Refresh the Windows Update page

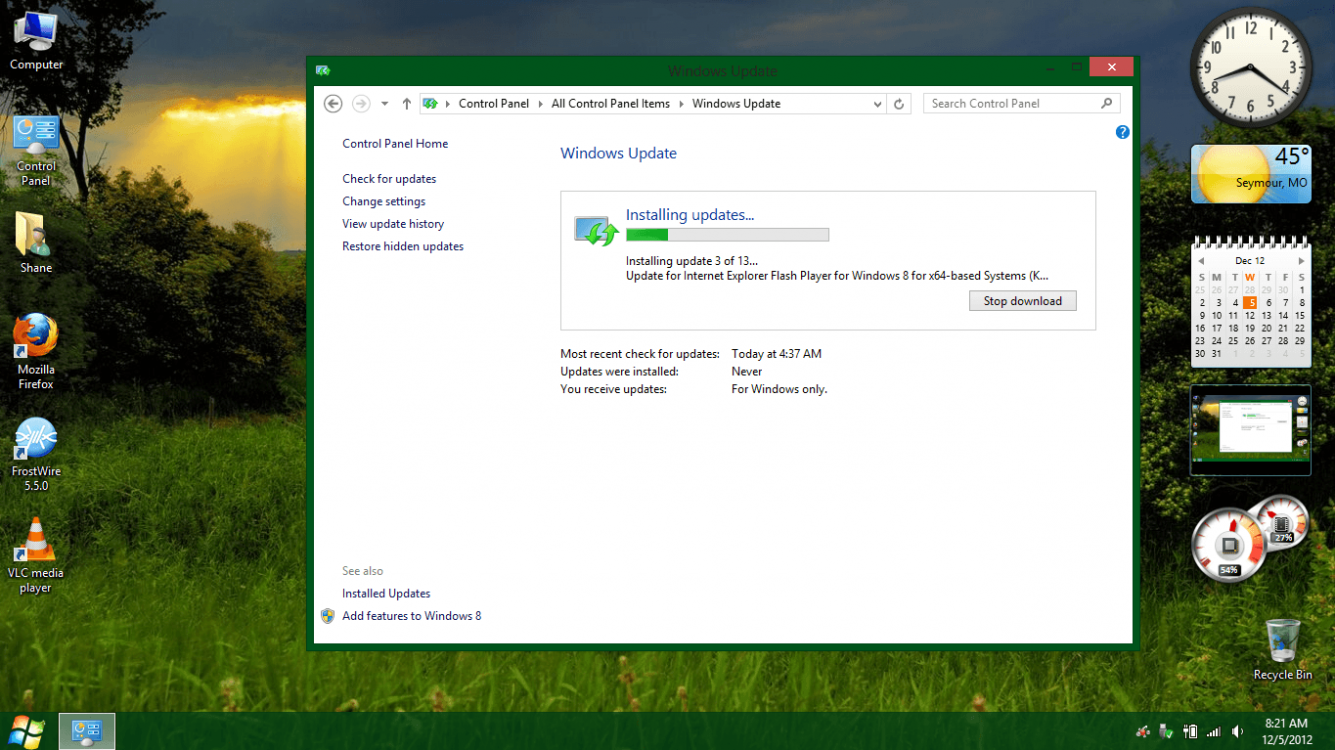899,104
